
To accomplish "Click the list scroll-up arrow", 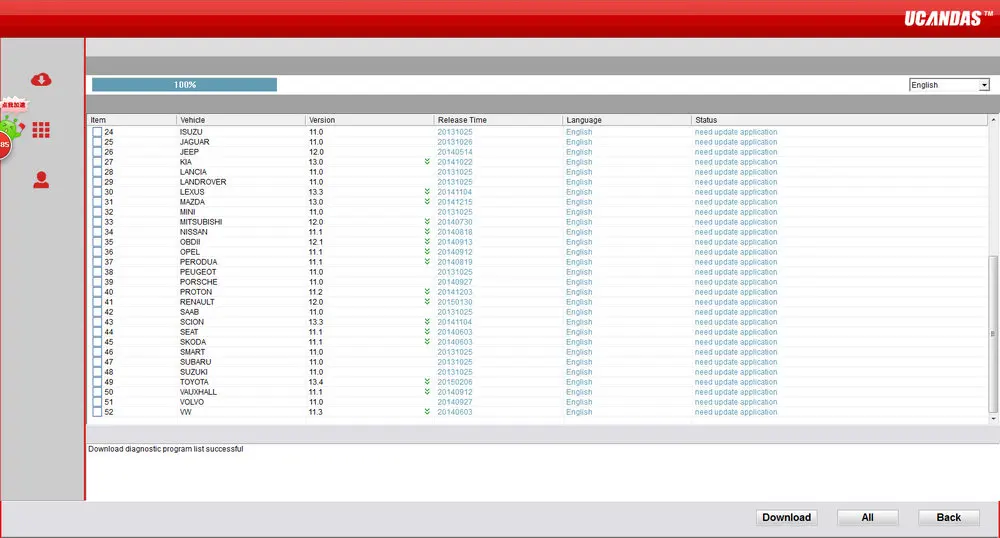I will 993,120.
